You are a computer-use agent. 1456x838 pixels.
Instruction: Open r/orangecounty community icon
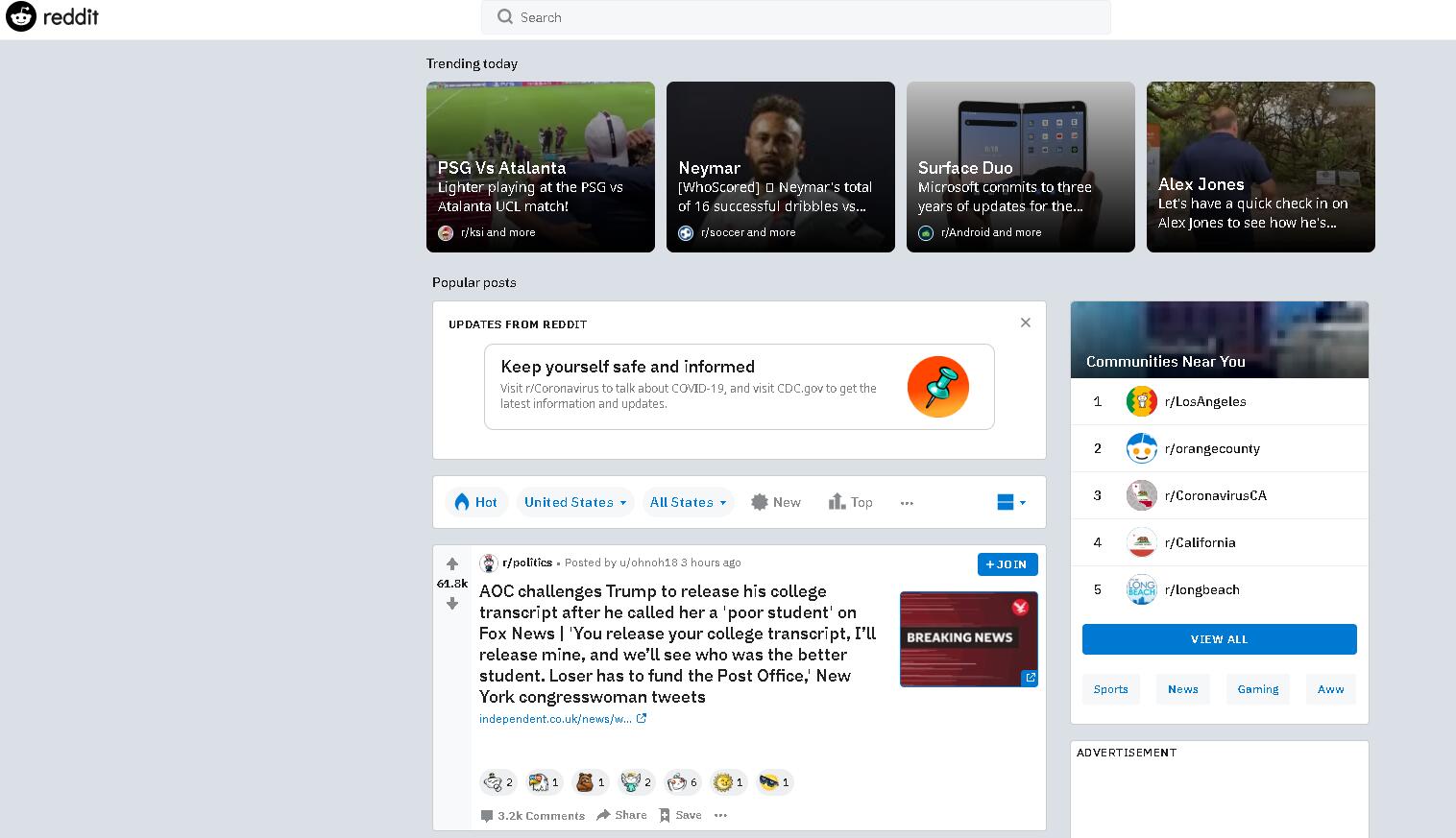(1142, 448)
